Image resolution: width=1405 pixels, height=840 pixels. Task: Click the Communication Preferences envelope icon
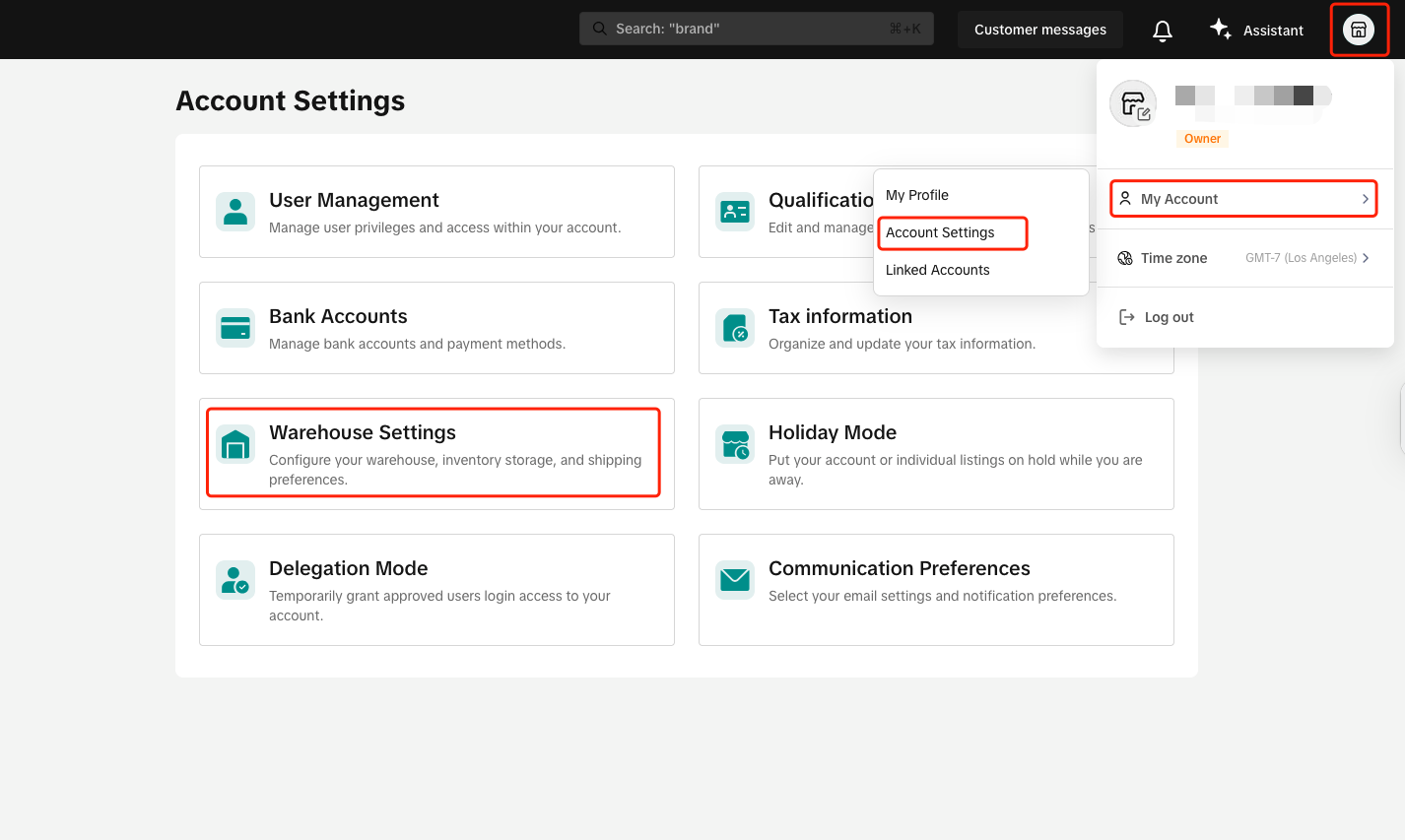pyautogui.click(x=735, y=580)
